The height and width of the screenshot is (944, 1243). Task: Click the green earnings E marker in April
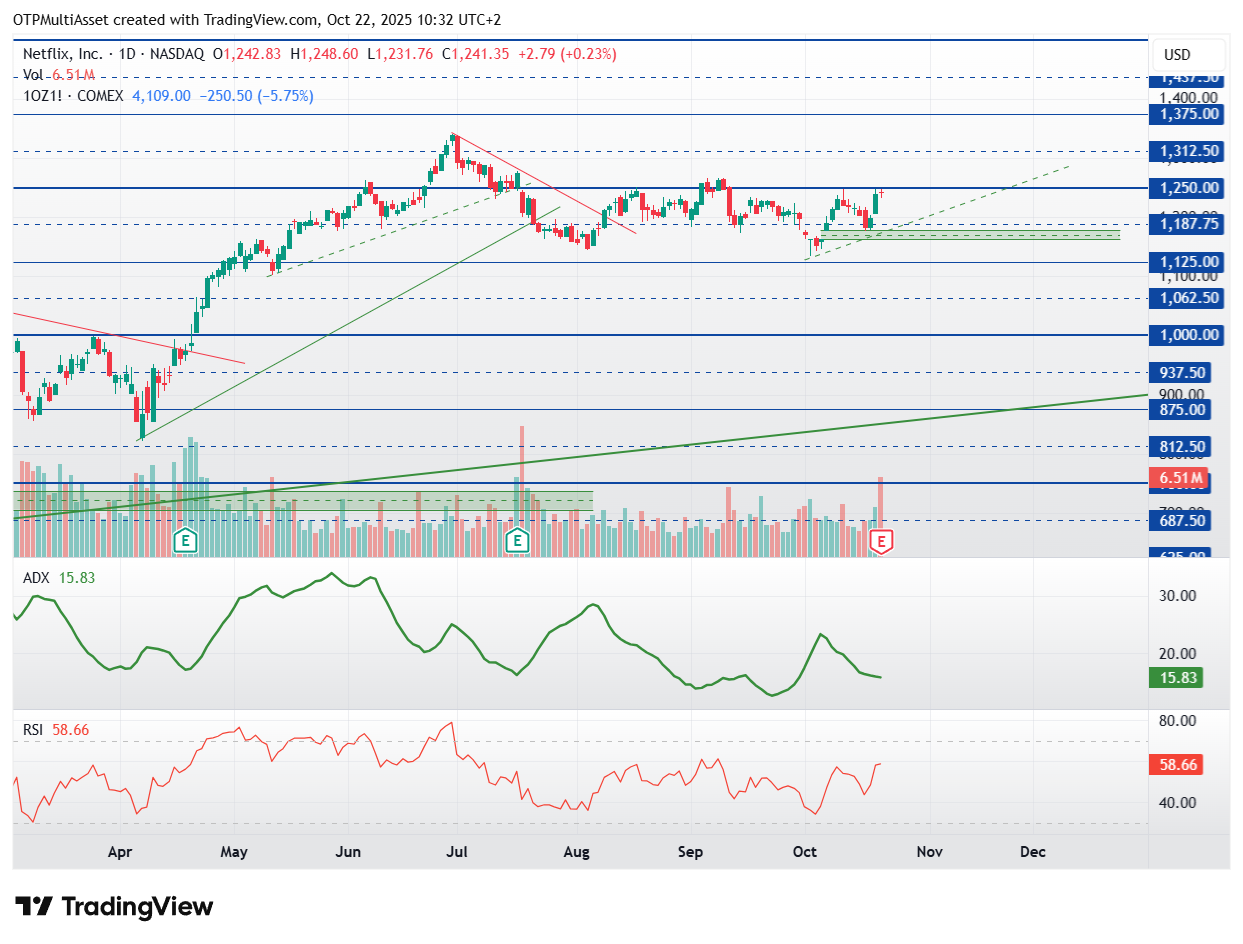184,542
